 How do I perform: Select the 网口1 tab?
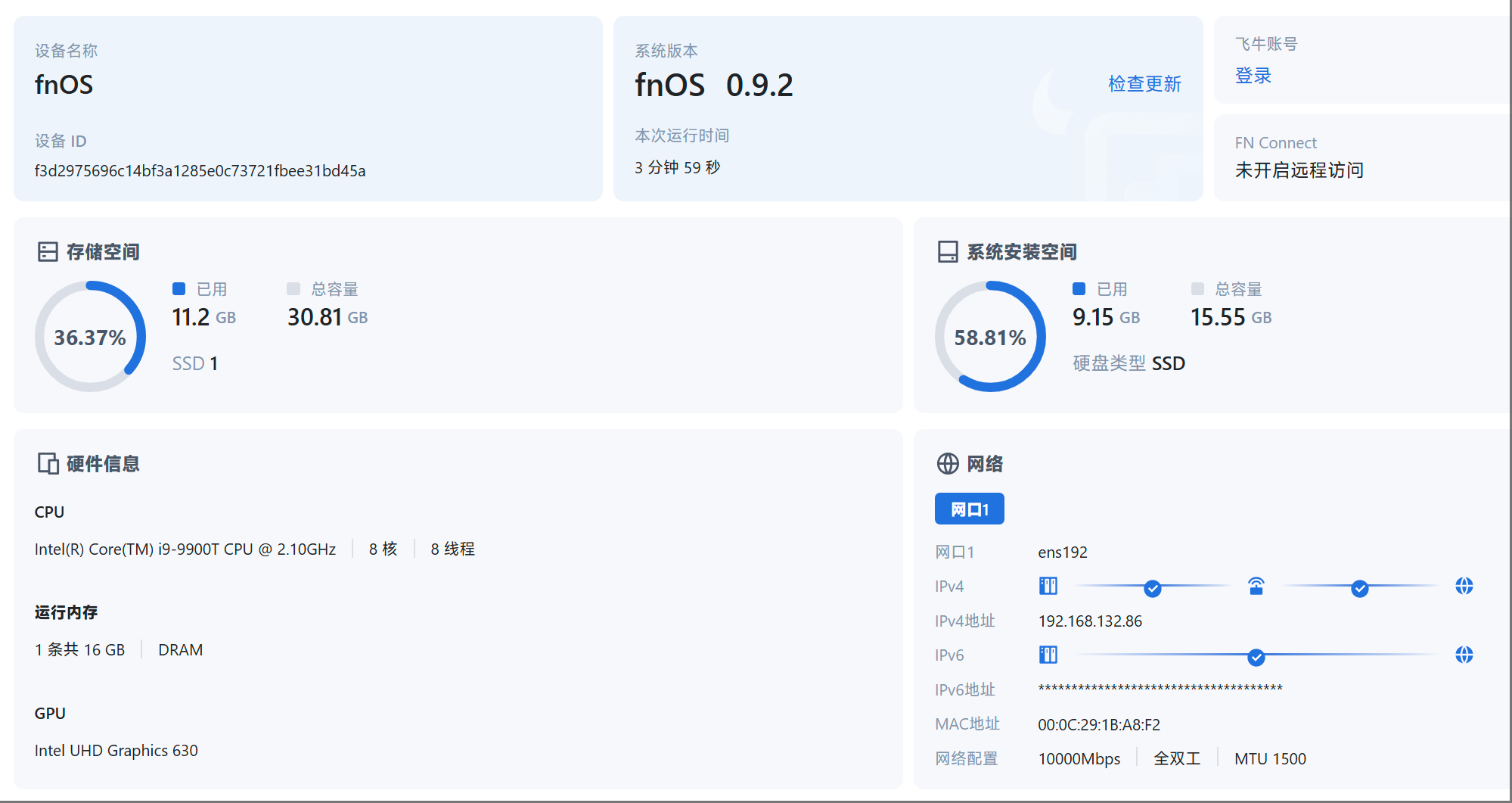pyautogui.click(x=970, y=509)
